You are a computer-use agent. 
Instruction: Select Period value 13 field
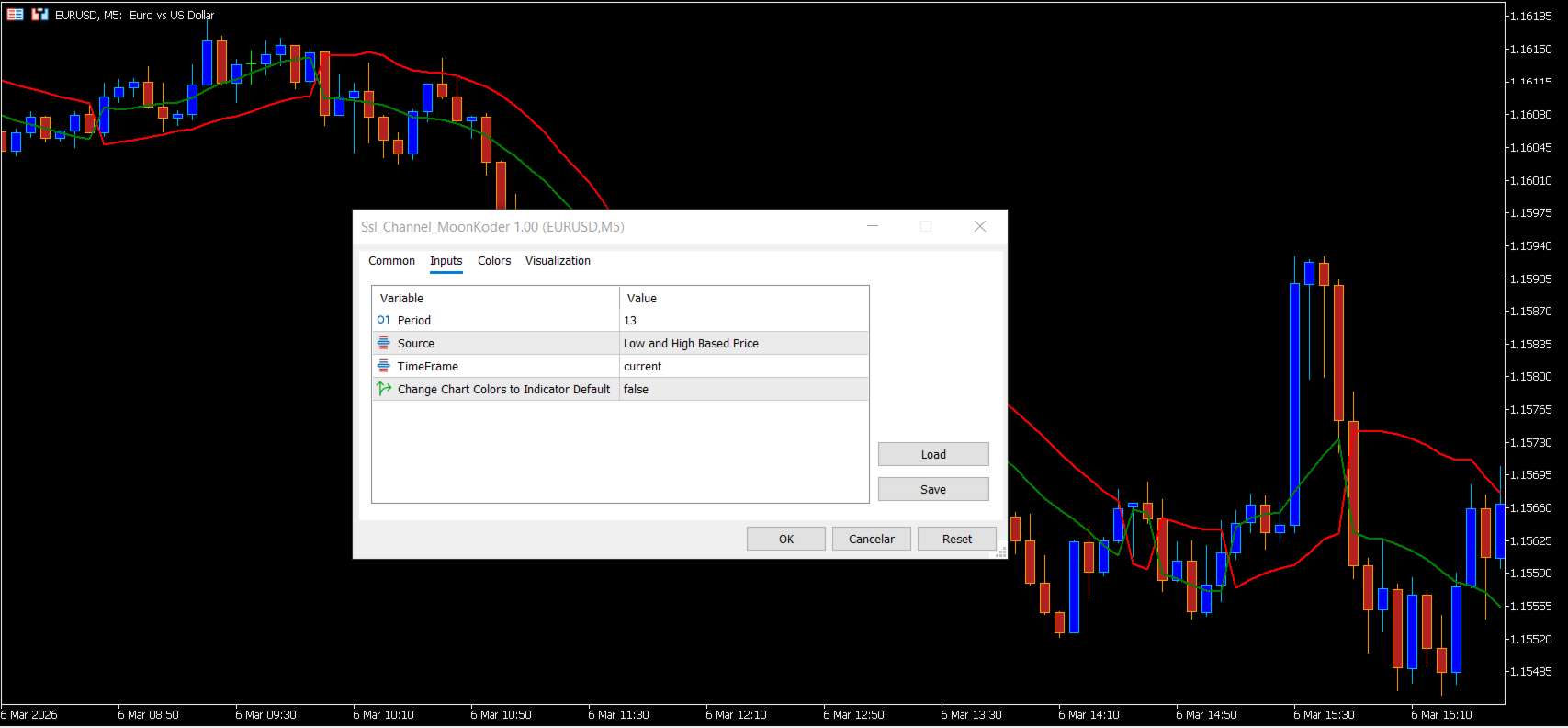tap(744, 321)
